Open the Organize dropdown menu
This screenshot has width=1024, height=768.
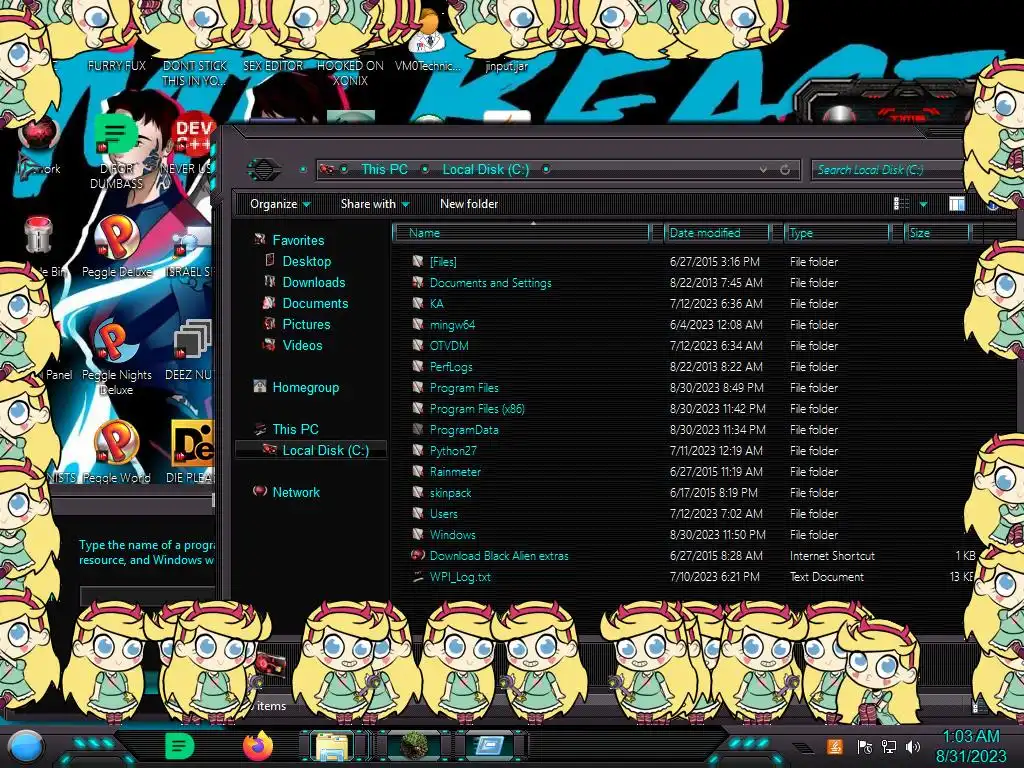pyautogui.click(x=280, y=204)
